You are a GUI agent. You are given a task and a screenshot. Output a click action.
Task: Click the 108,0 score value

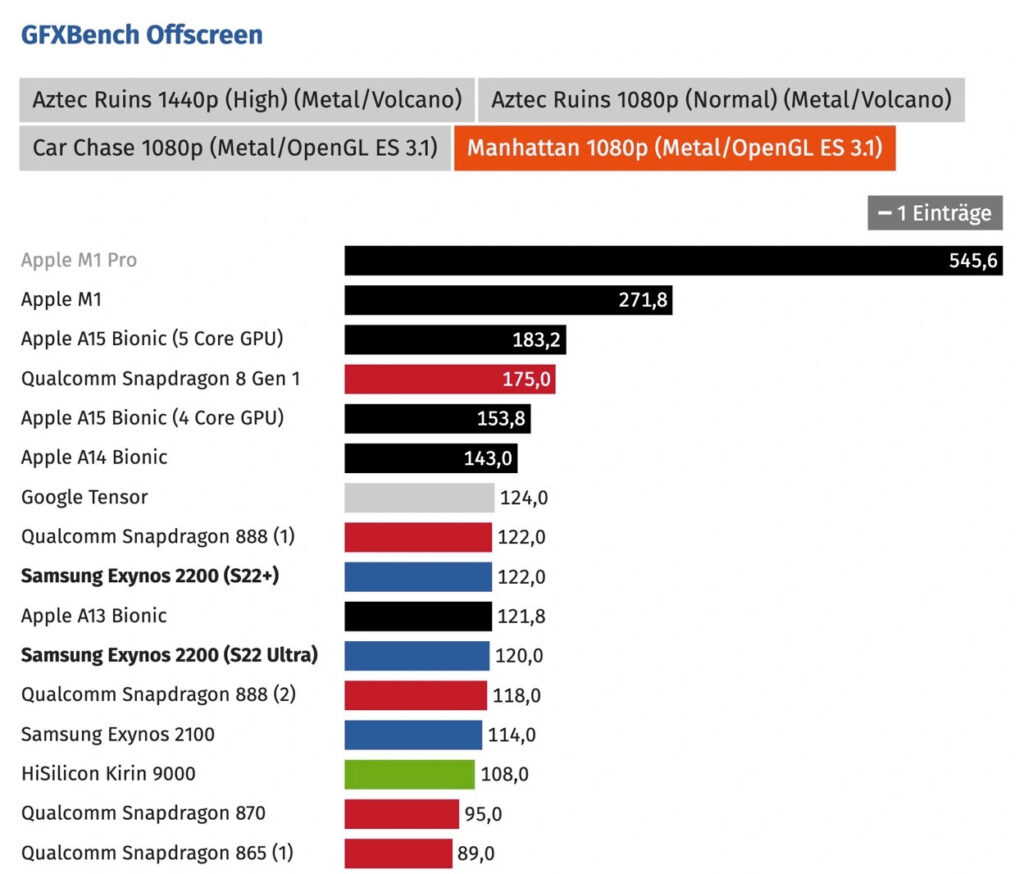tap(505, 775)
